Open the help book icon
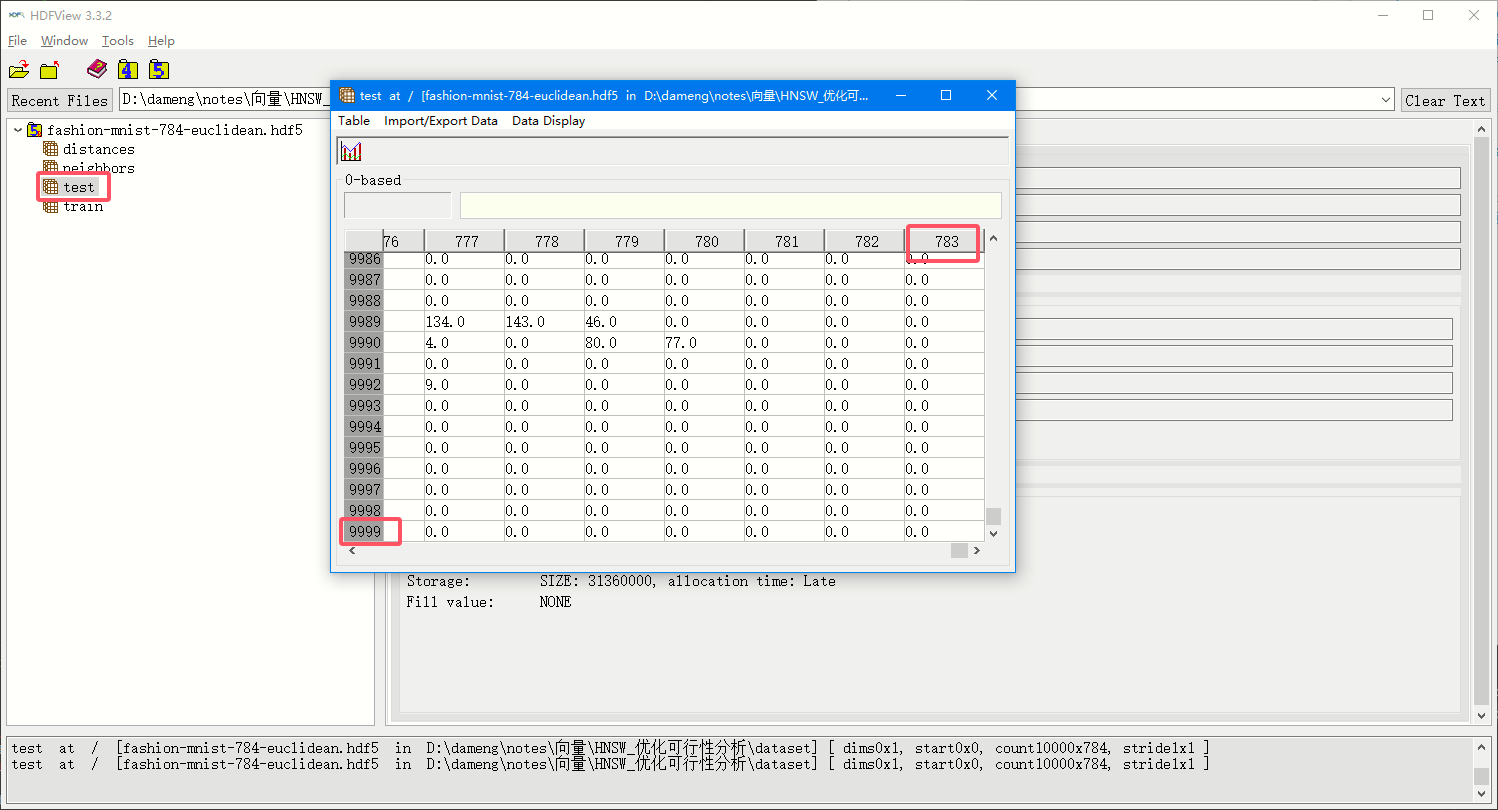The width and height of the screenshot is (1498, 810). (96, 69)
